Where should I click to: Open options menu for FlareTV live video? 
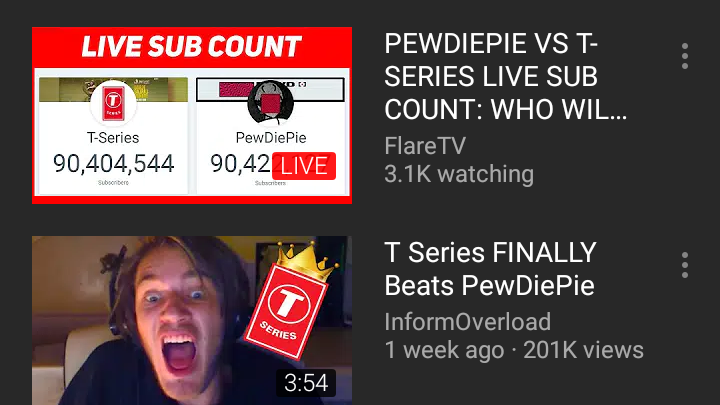[685, 56]
